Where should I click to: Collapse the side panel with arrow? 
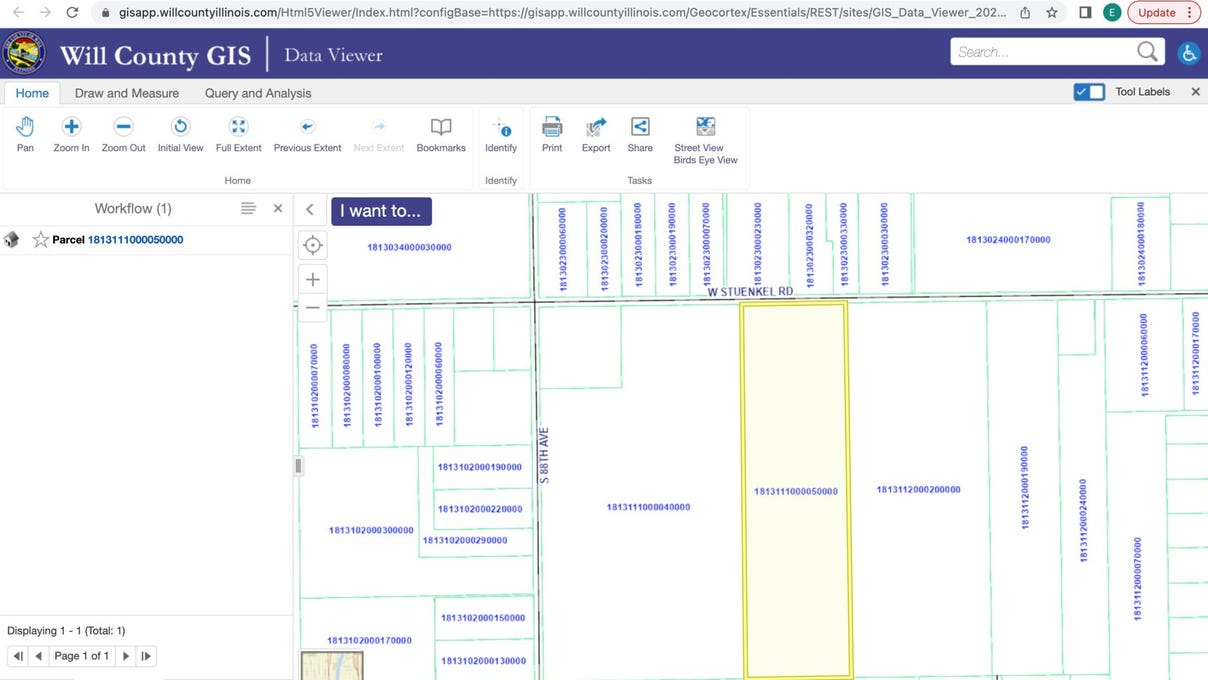310,209
